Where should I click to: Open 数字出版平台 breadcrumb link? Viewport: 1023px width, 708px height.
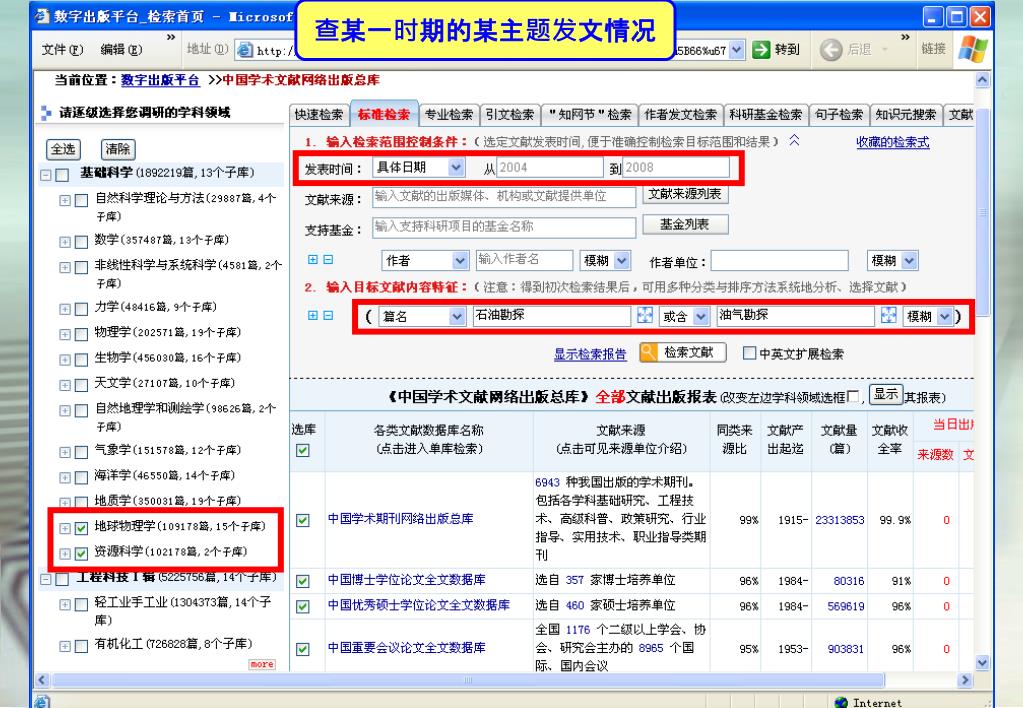click(x=160, y=80)
